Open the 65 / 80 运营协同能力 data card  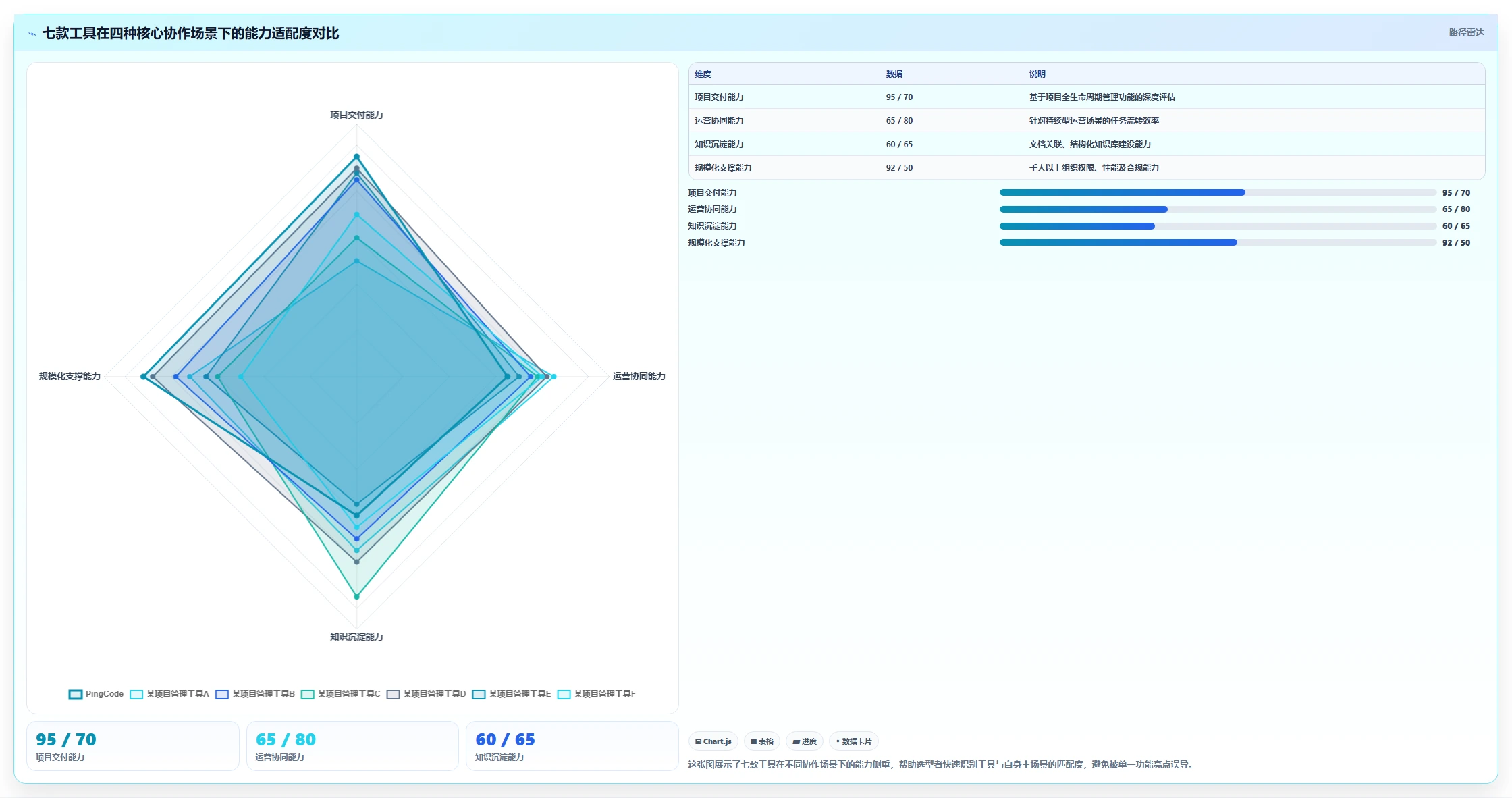[x=352, y=746]
